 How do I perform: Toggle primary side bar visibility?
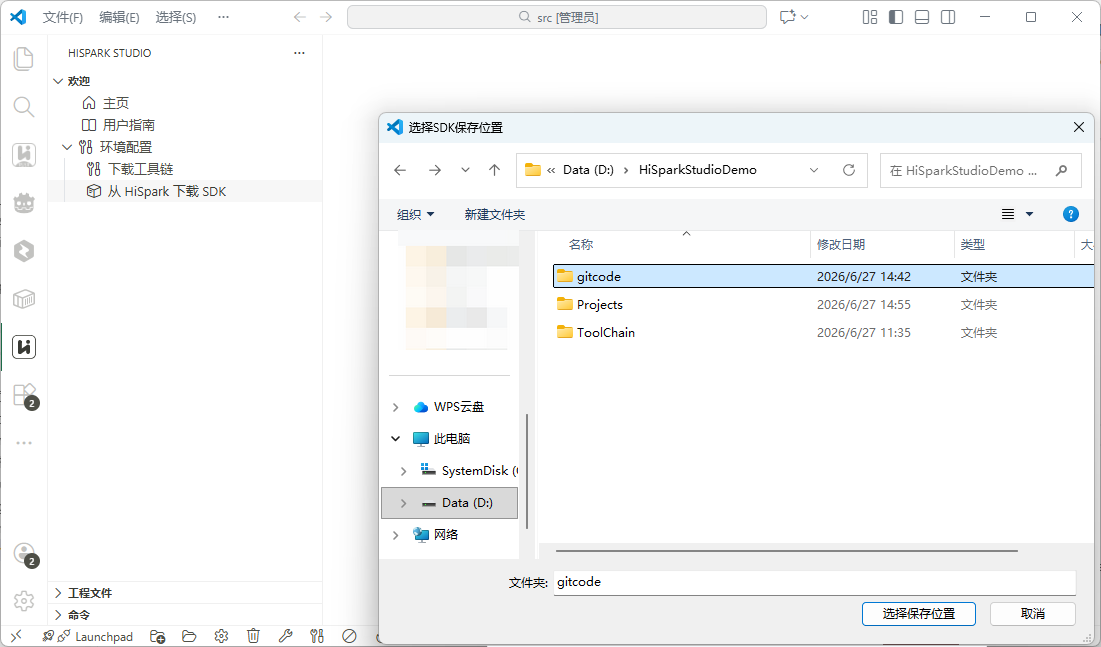896,17
